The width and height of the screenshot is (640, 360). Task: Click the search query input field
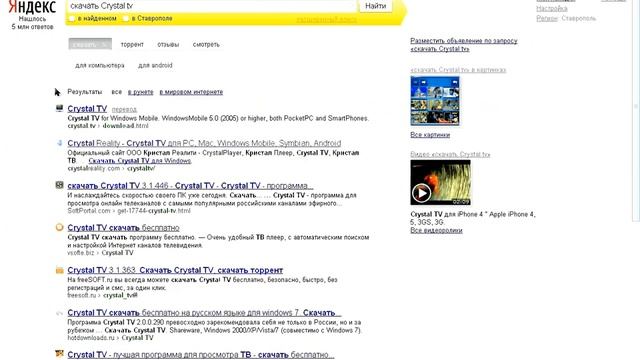(211, 6)
